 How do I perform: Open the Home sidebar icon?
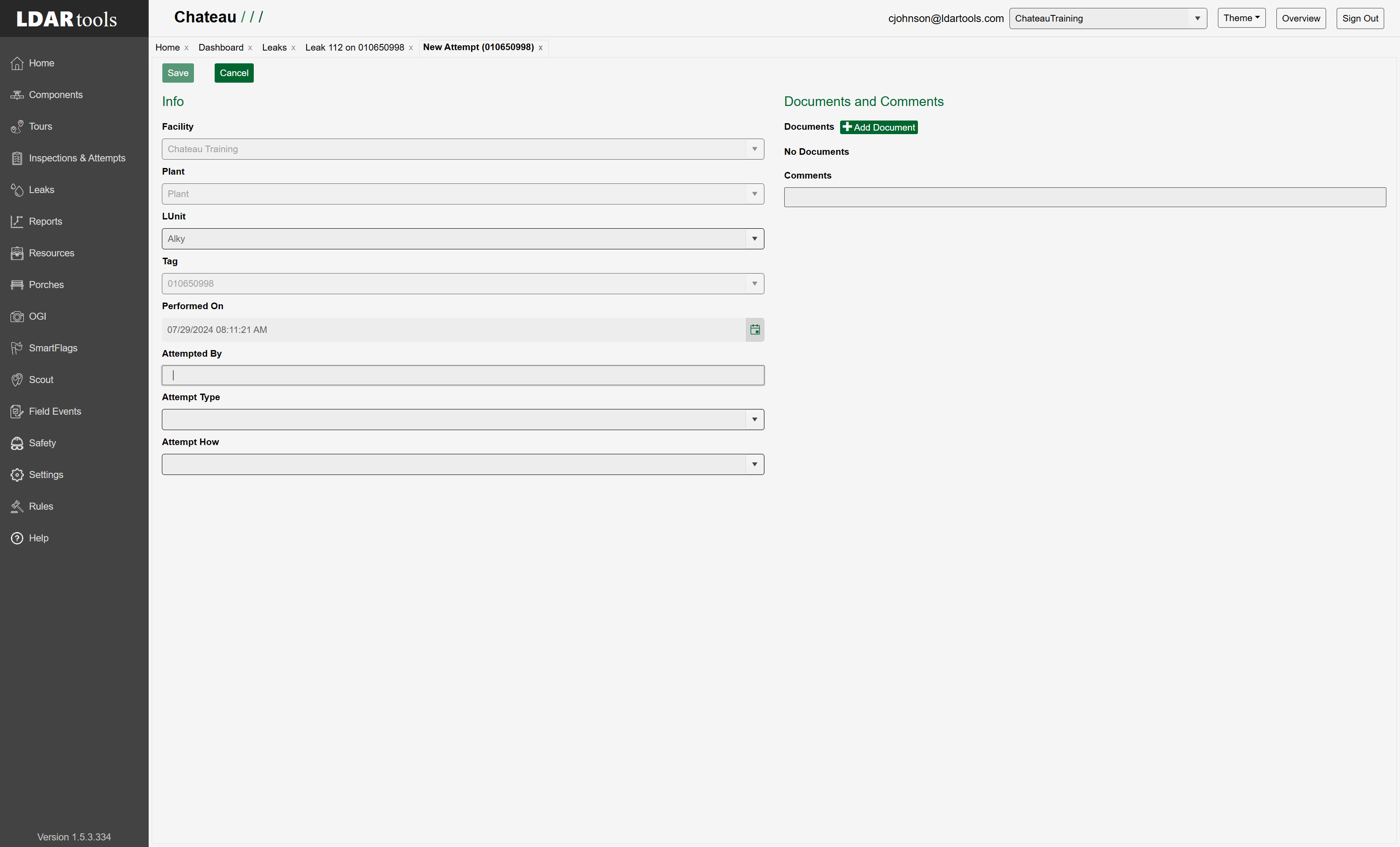(17, 63)
